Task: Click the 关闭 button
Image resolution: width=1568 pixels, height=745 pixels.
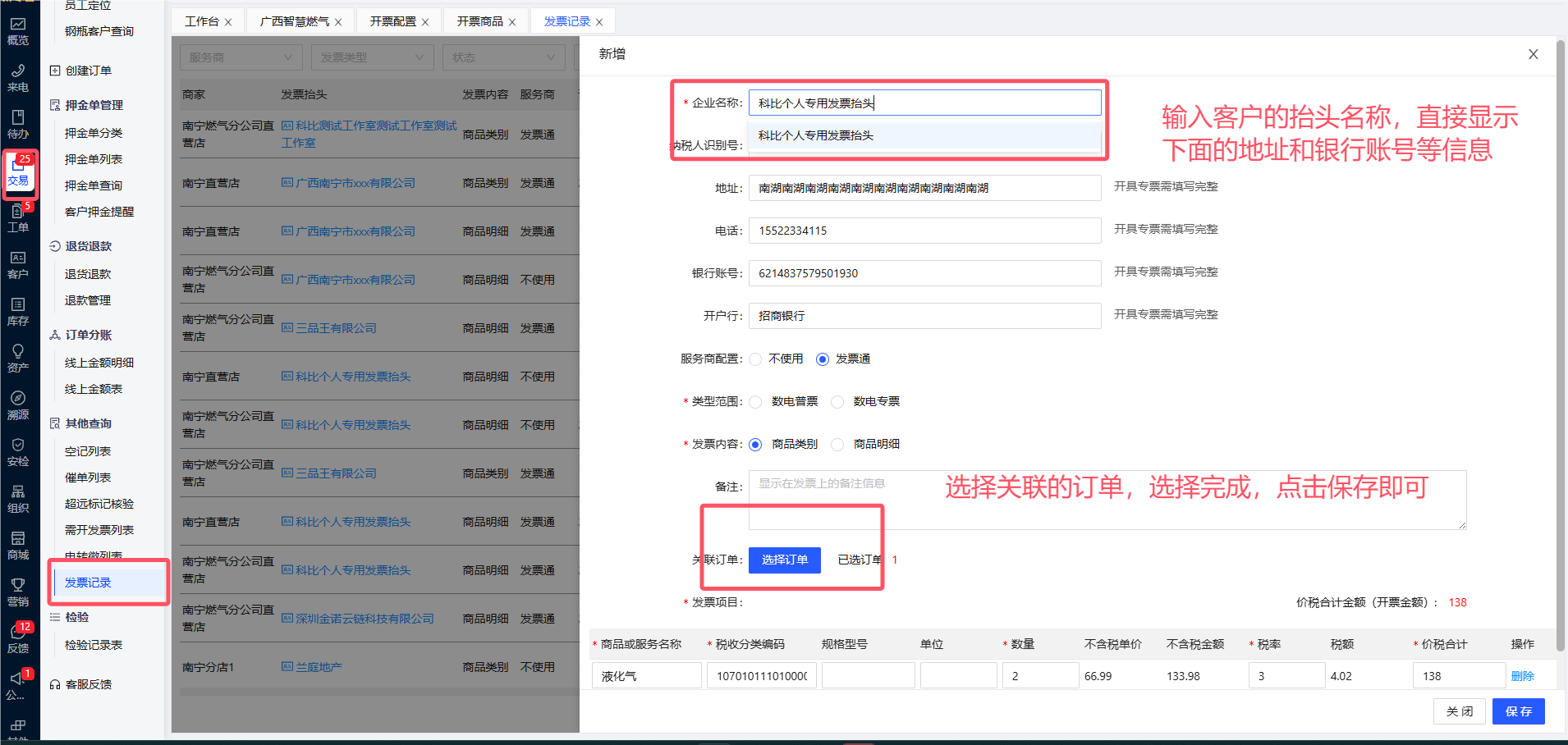Action: [x=1460, y=711]
